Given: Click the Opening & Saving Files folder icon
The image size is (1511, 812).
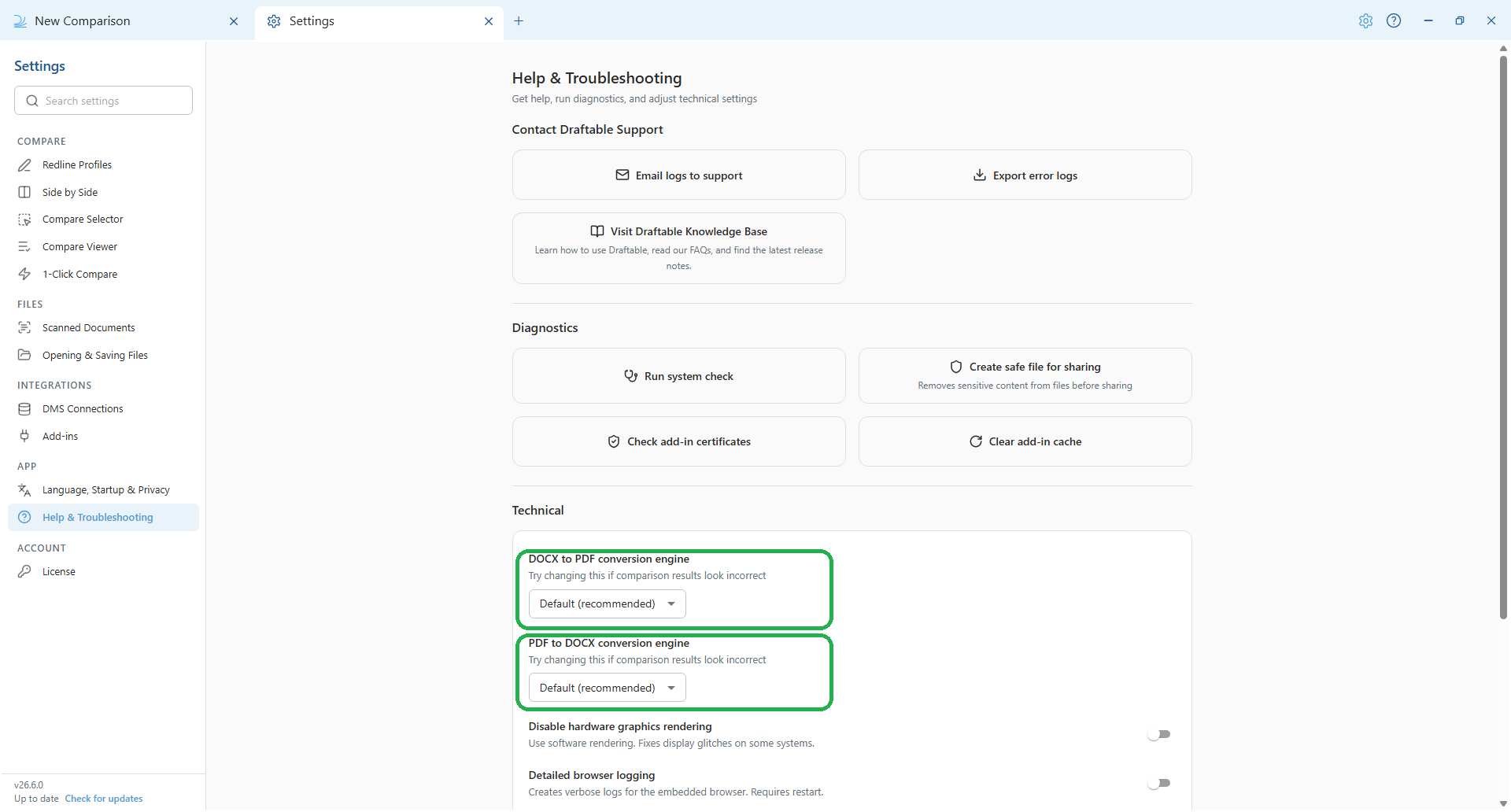Looking at the screenshot, I should coord(24,356).
